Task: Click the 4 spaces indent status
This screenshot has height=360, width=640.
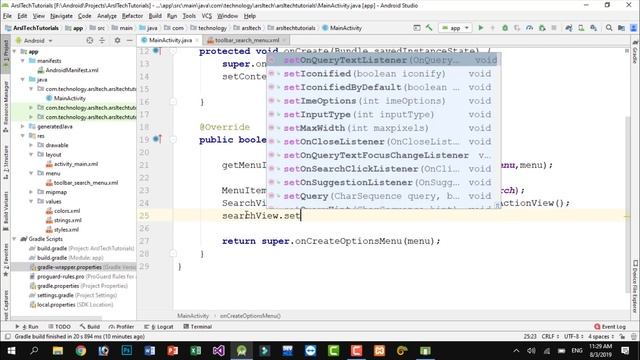Action: click(601, 337)
